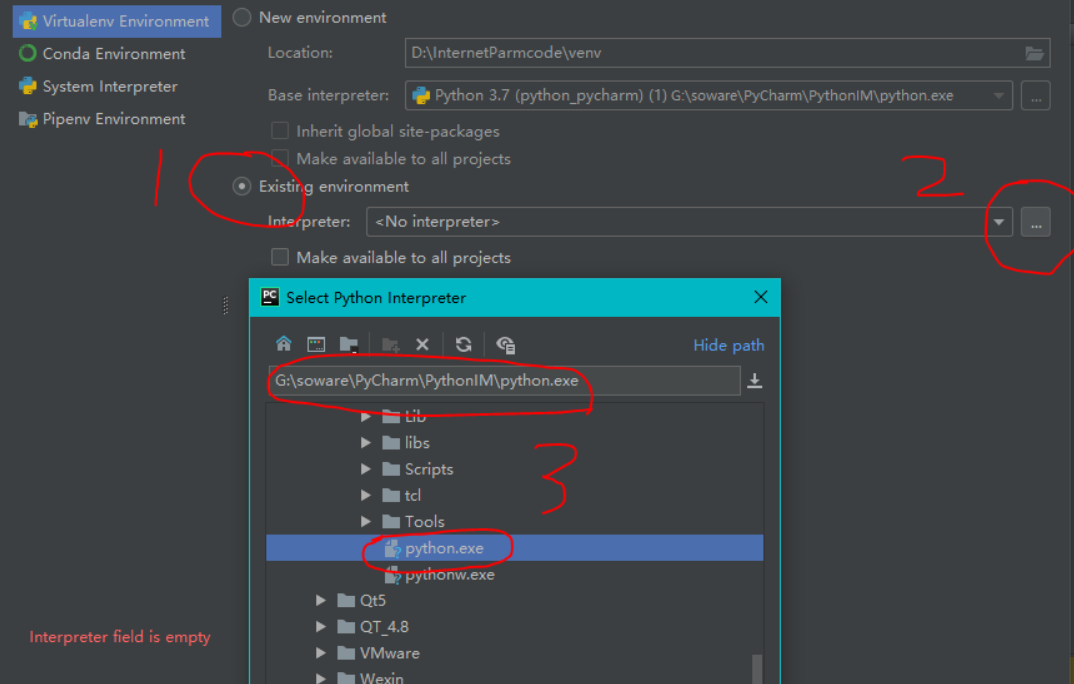The image size is (1074, 684).
Task: Select the Tools folder row
Action: click(x=514, y=522)
